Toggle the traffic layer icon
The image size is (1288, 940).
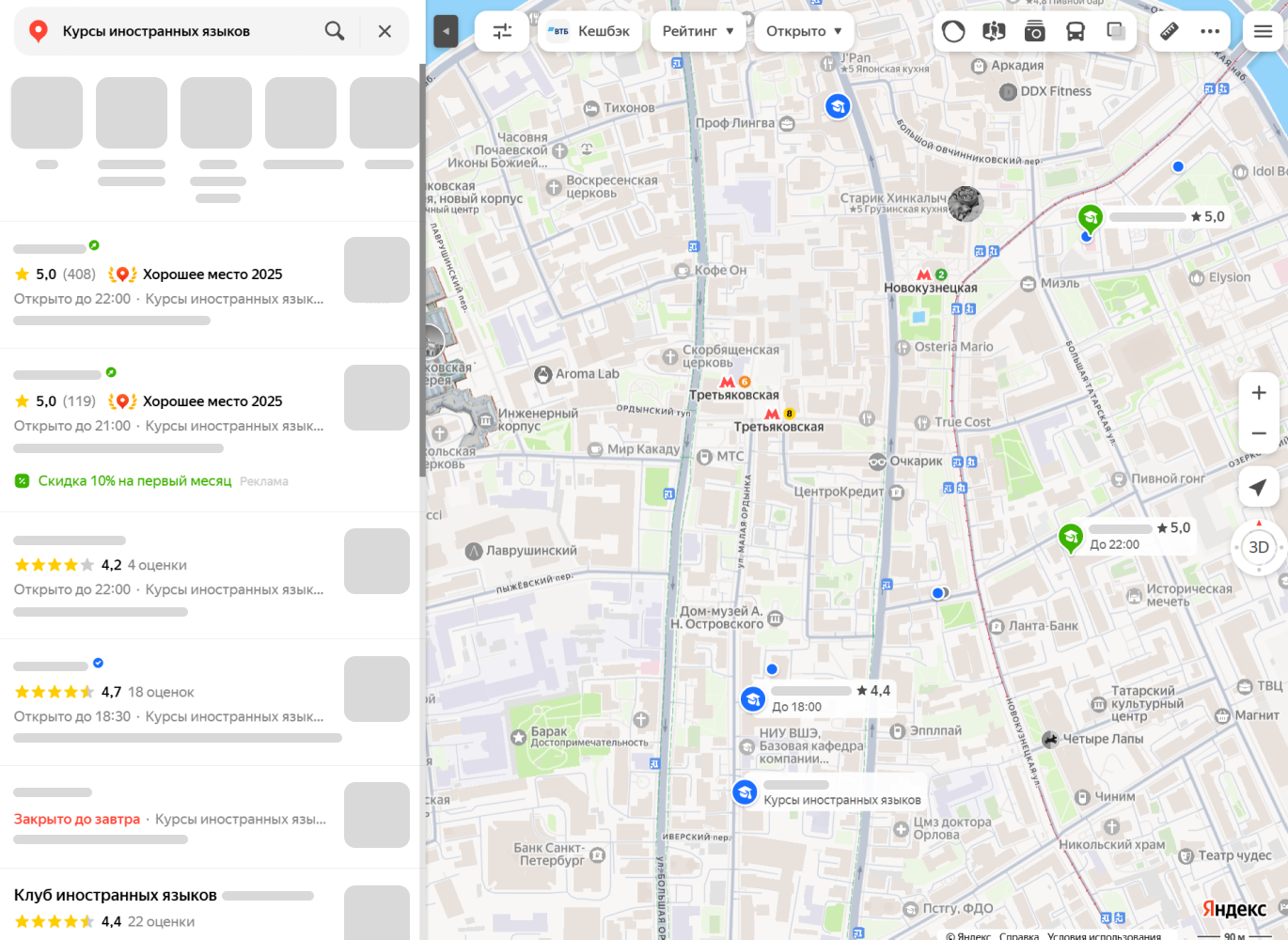(953, 31)
